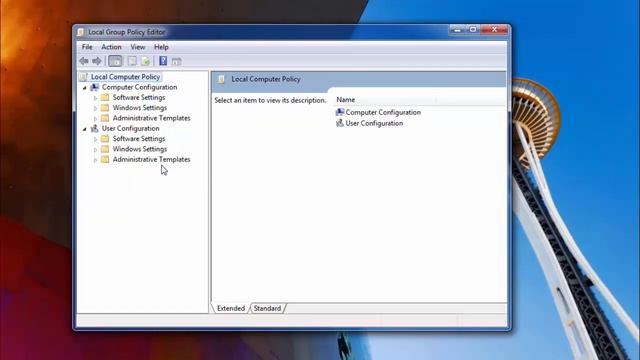Click the Computer Configuration icon in the Name list
The height and width of the screenshot is (360, 640).
click(340, 112)
